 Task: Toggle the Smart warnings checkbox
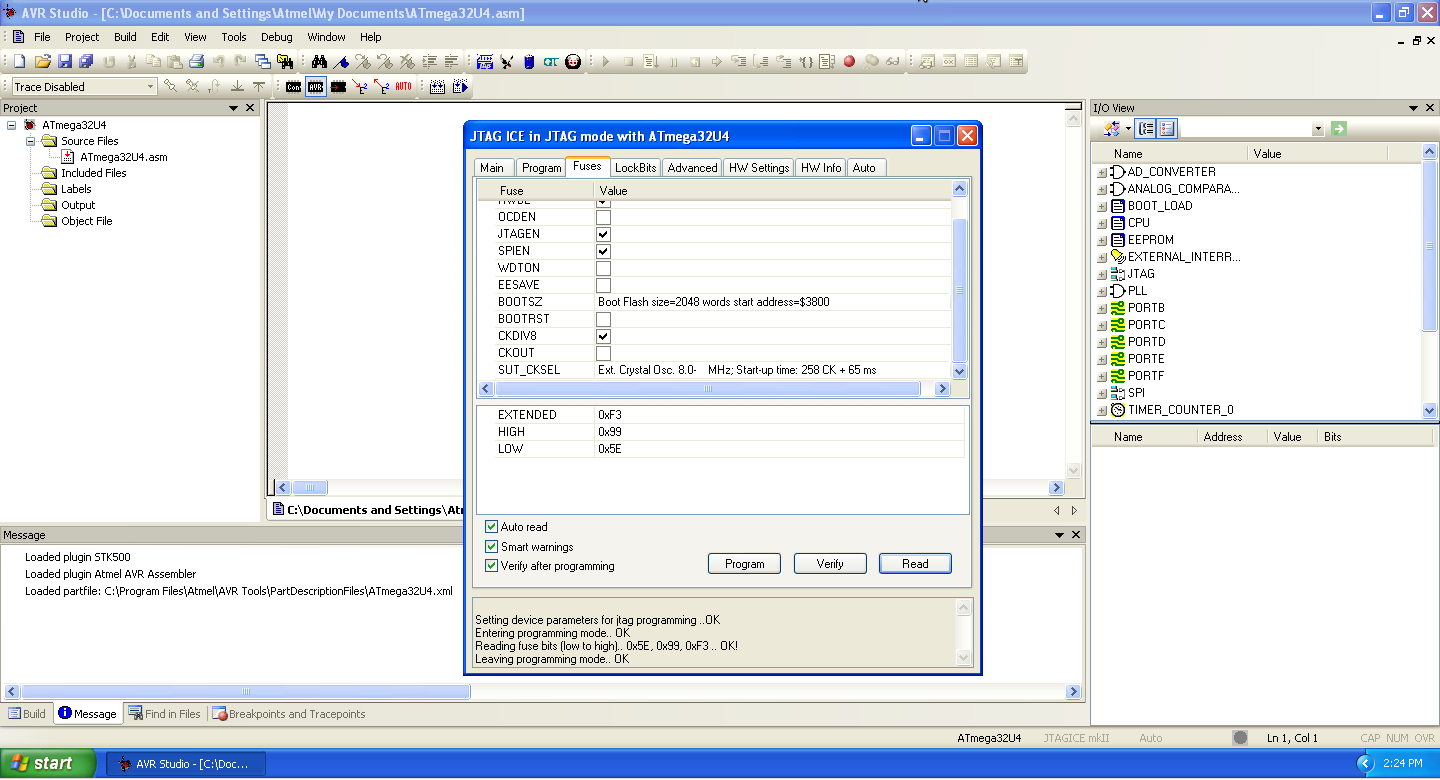pyautogui.click(x=491, y=547)
